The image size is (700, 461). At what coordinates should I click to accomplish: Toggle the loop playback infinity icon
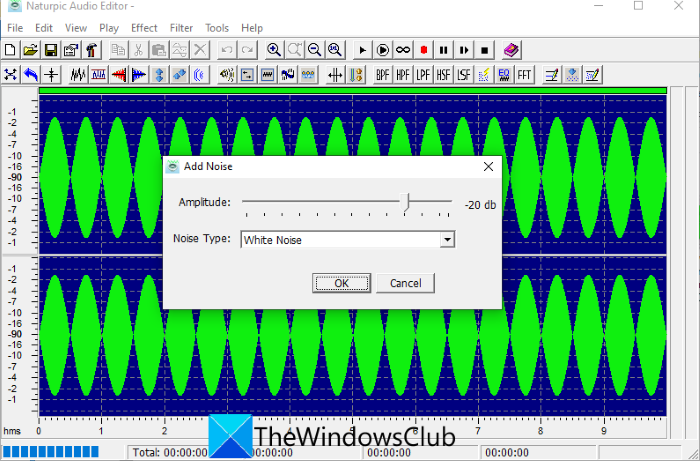tap(403, 50)
